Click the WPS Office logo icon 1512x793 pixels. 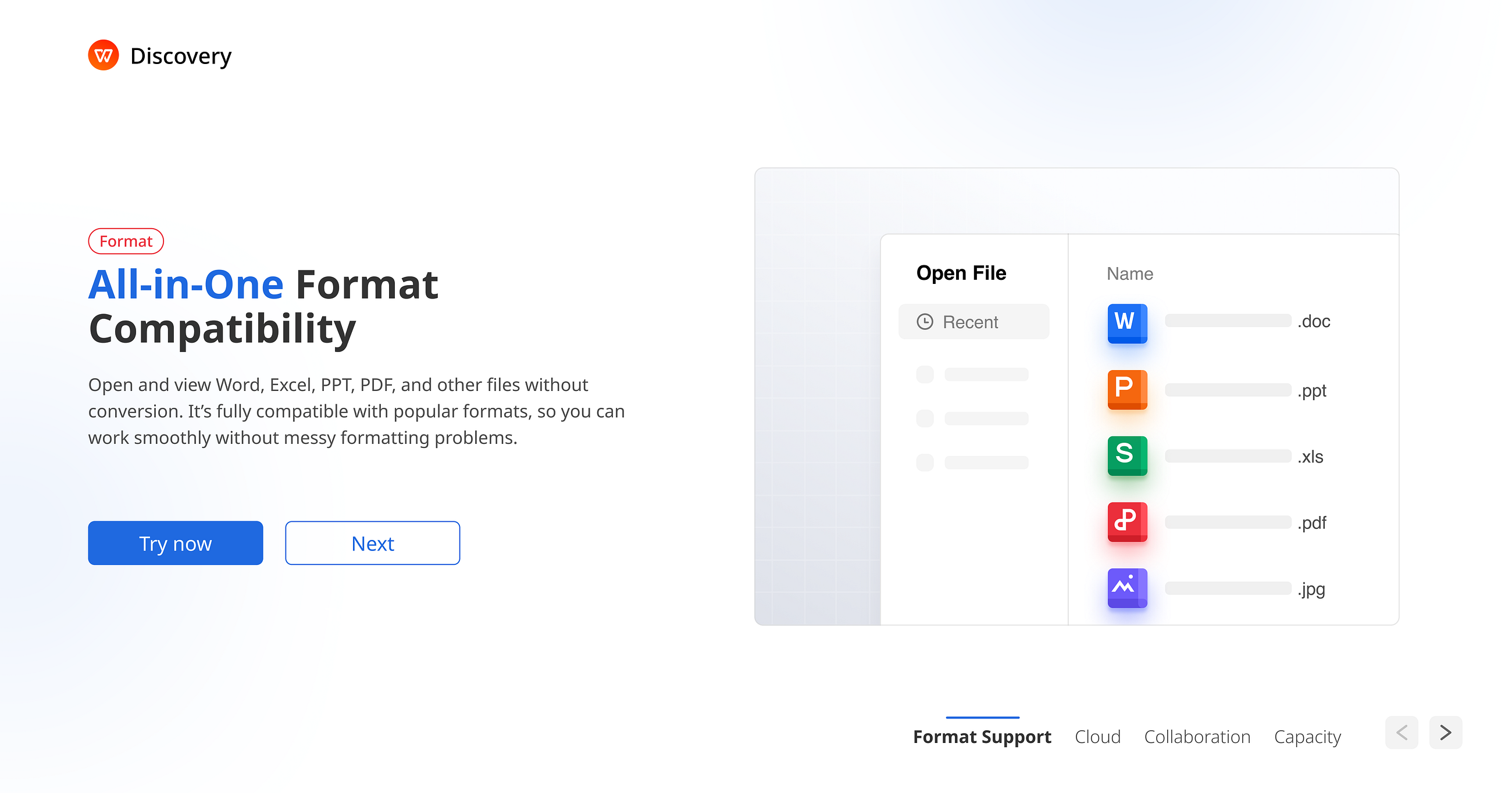(104, 55)
